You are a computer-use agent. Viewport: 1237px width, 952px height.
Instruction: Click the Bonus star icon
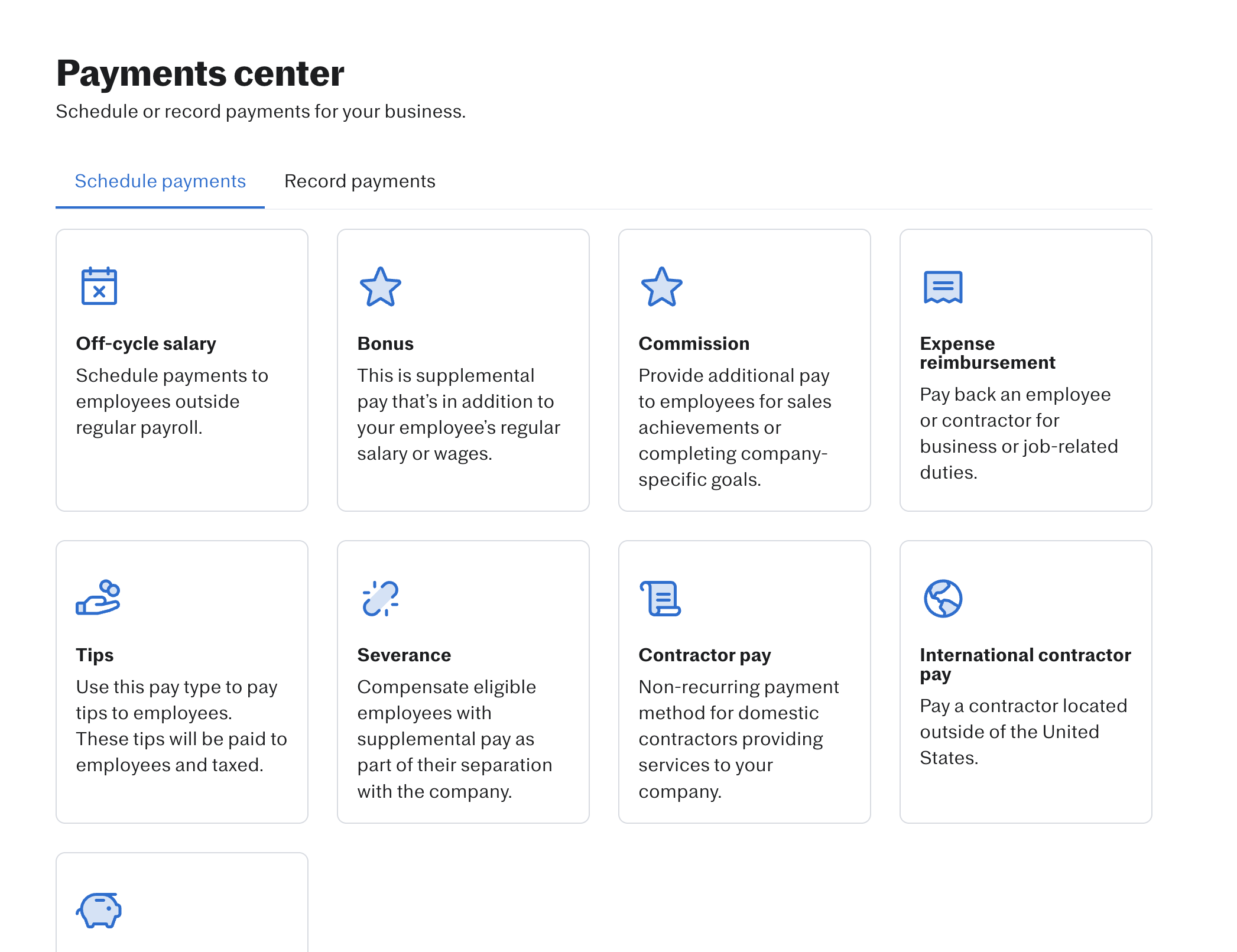point(381,287)
